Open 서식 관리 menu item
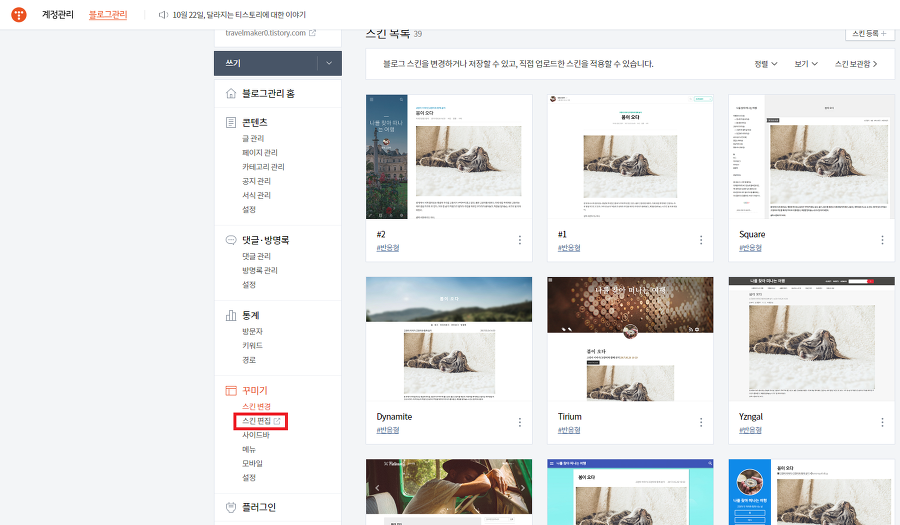The image size is (900, 525). tap(256, 195)
